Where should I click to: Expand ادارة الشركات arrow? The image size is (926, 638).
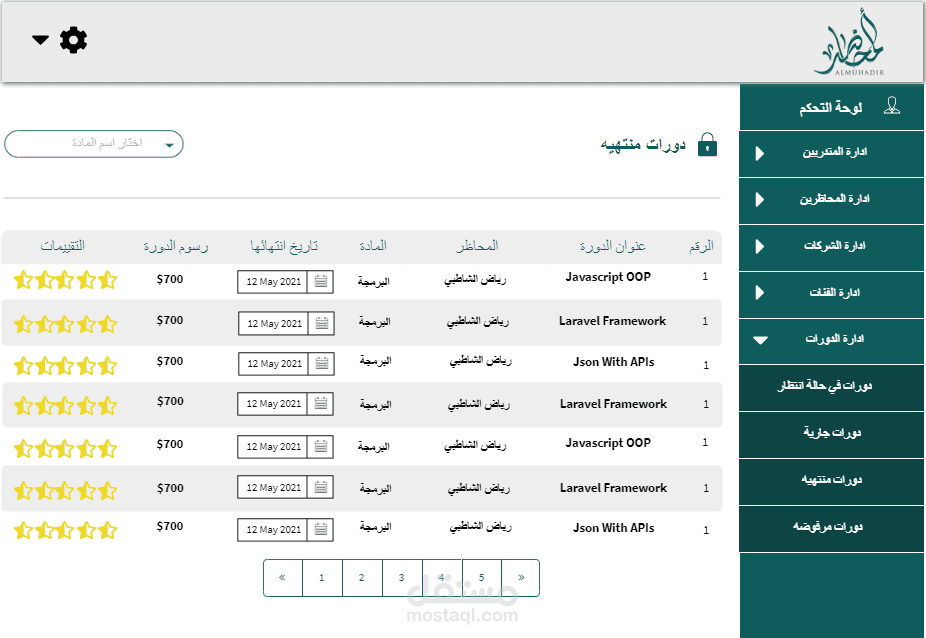[x=759, y=246]
